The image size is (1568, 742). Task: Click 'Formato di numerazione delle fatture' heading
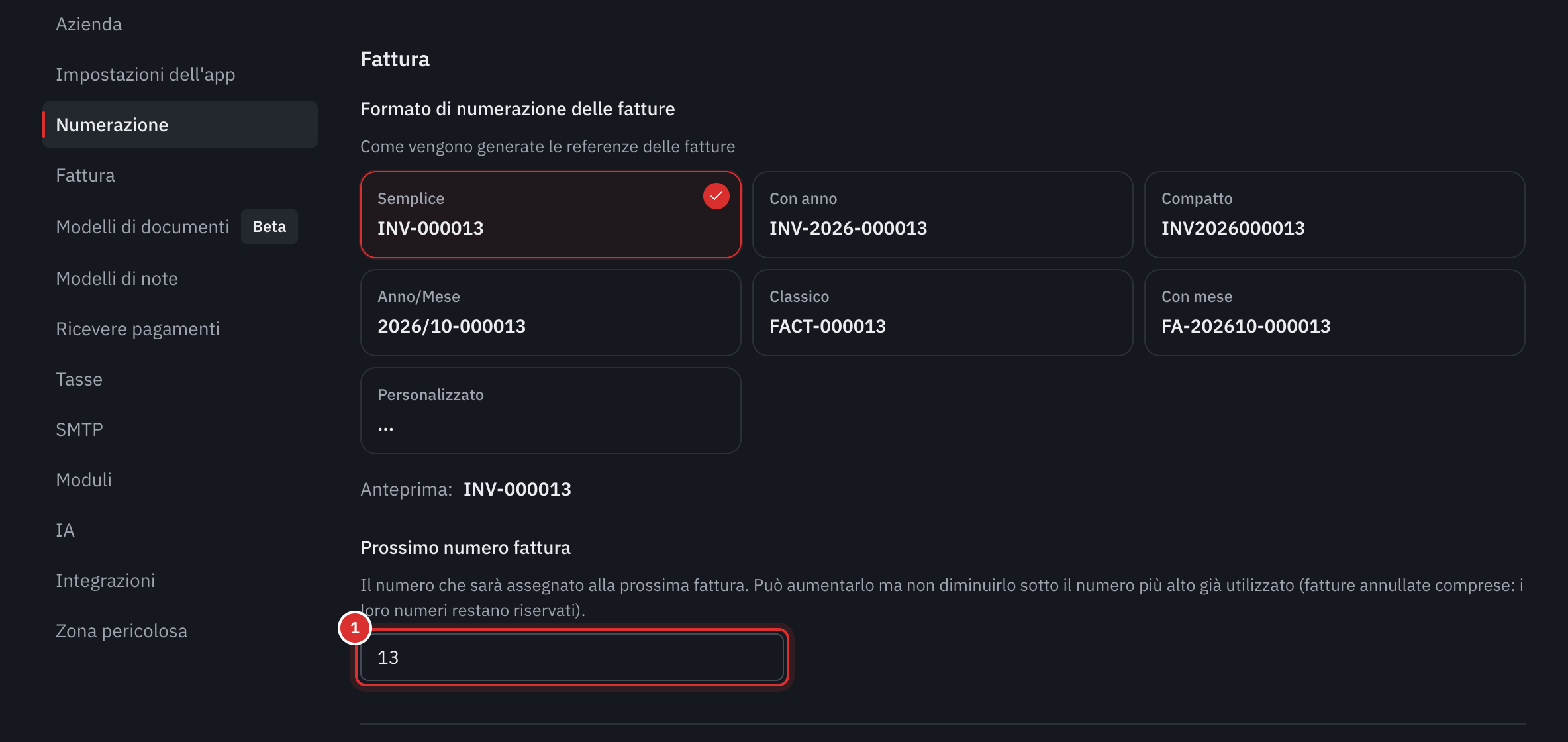point(518,109)
